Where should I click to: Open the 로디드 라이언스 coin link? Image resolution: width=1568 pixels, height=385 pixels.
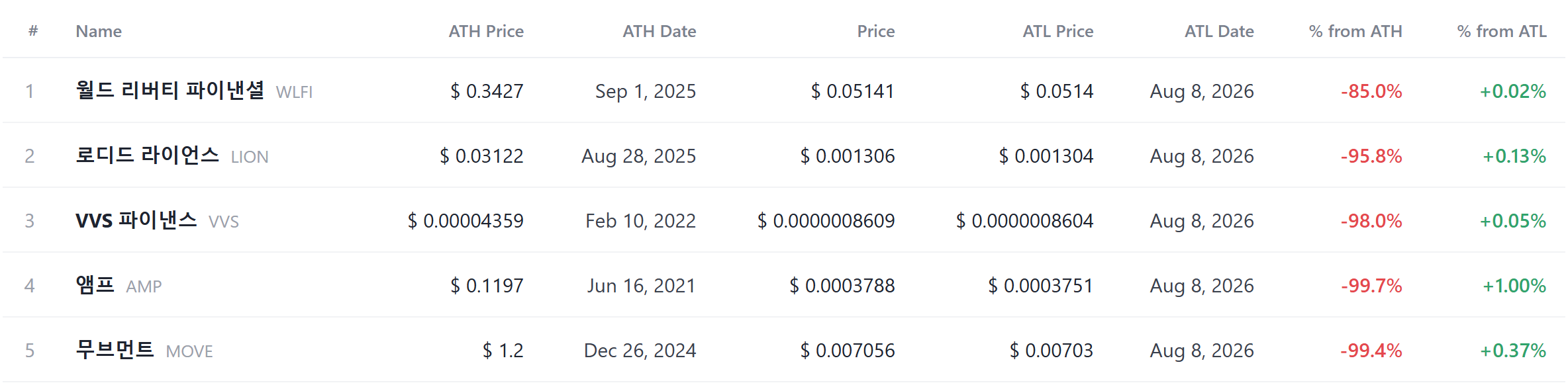[147, 155]
